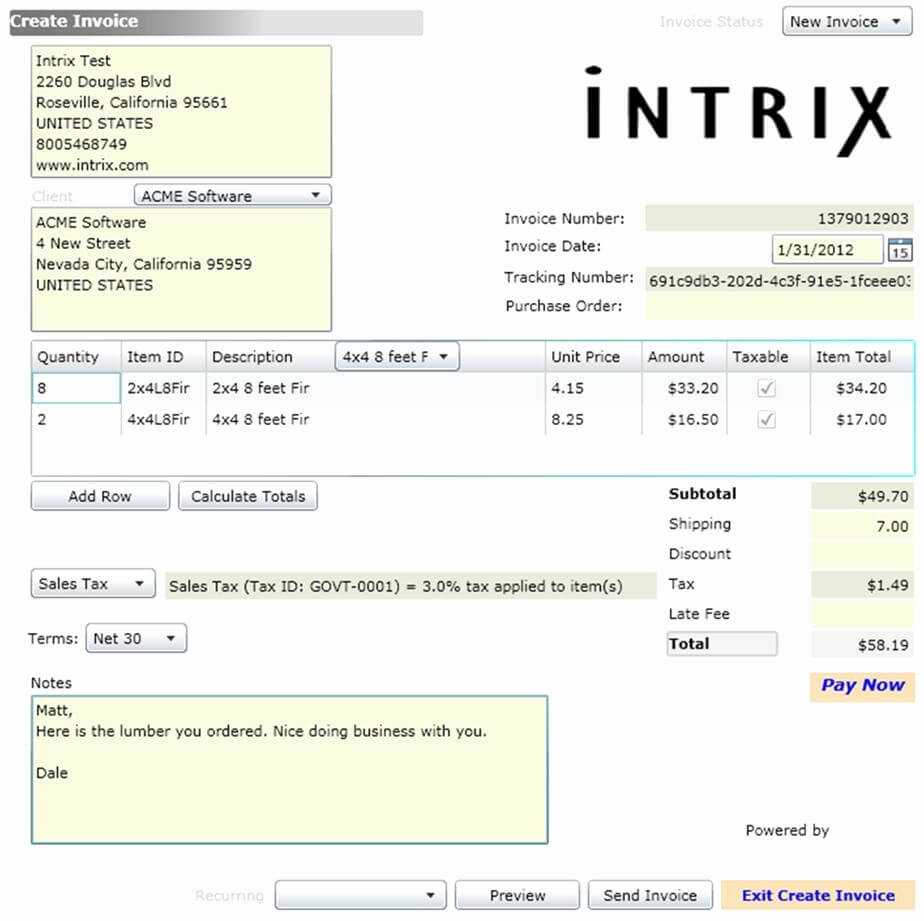The height and width of the screenshot is (921, 924).
Task: Select the Item Total column header
Action: click(862, 356)
